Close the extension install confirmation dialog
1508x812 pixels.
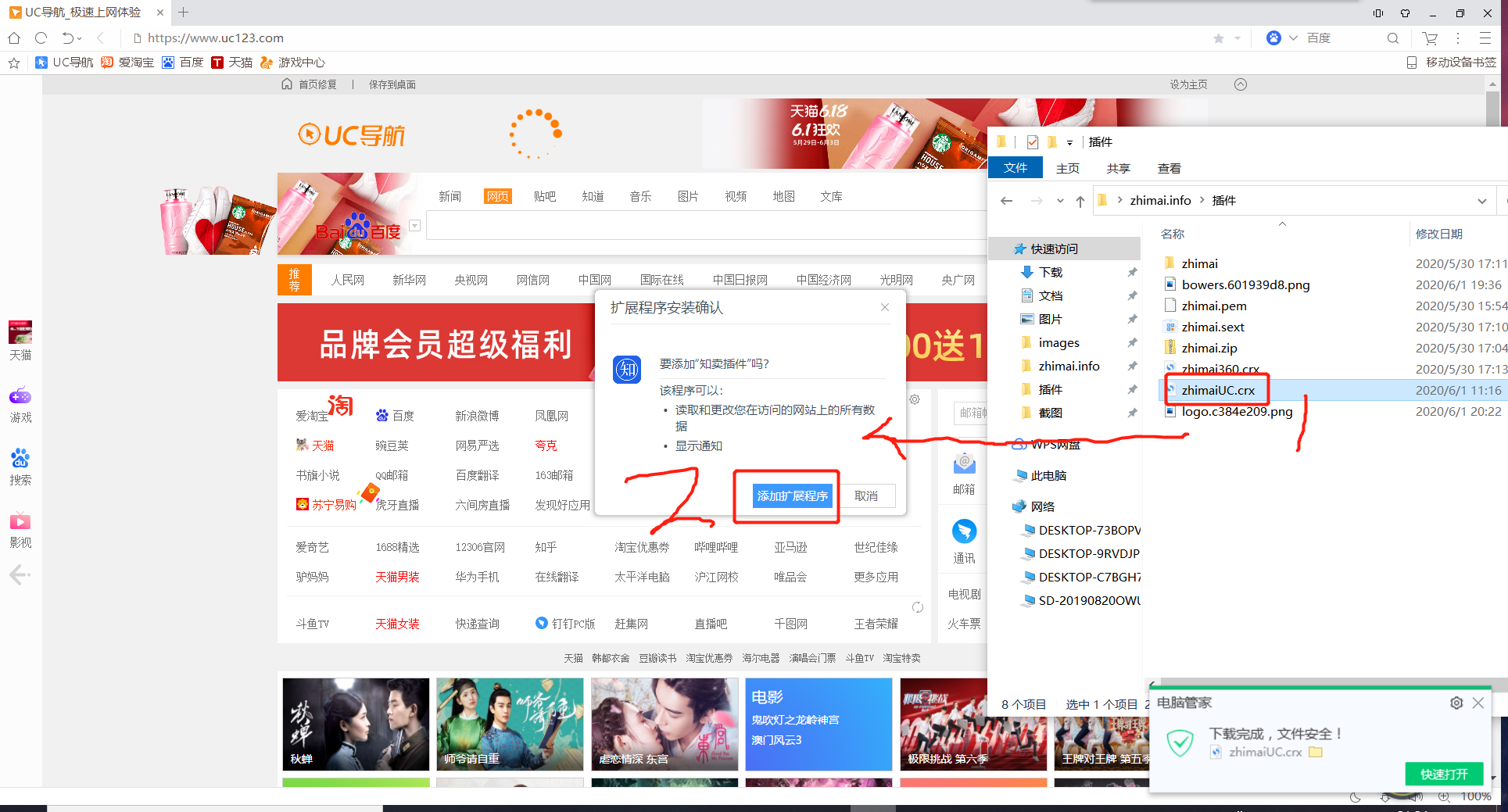pos(885,307)
